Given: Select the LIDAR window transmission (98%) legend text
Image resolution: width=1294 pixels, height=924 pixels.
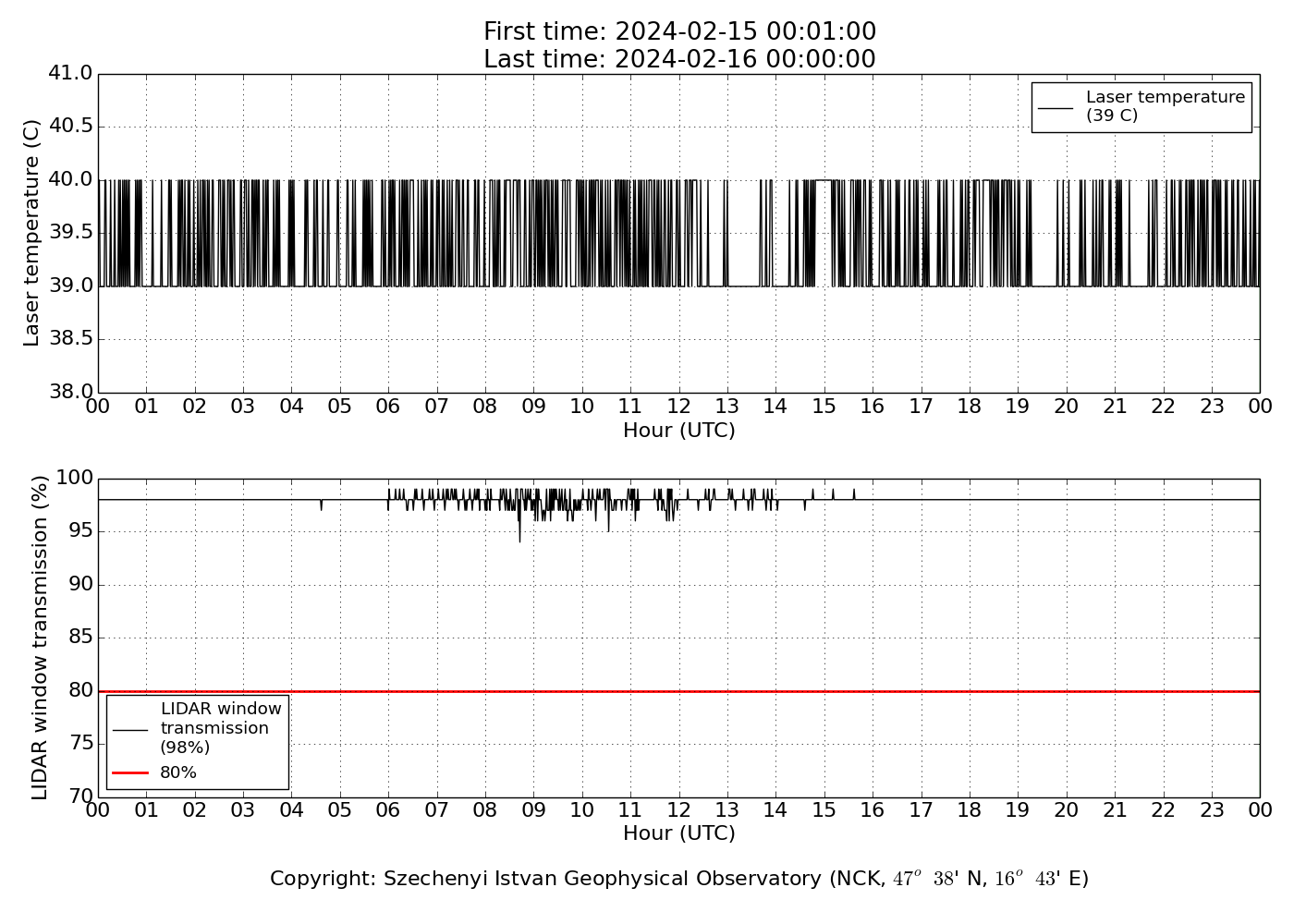Looking at the screenshot, I should pyautogui.click(x=220, y=728).
